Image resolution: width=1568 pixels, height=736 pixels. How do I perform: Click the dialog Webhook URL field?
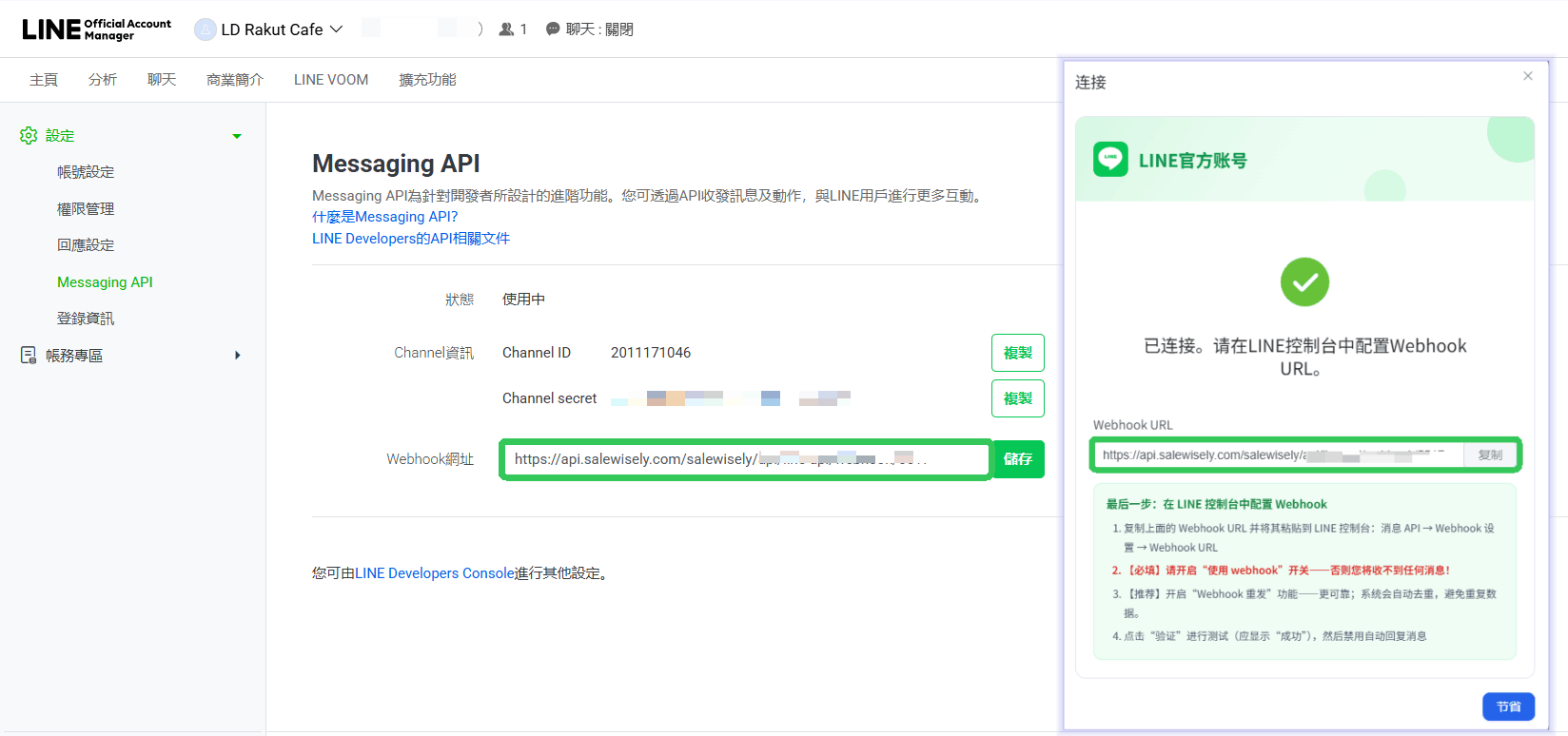click(x=1279, y=455)
